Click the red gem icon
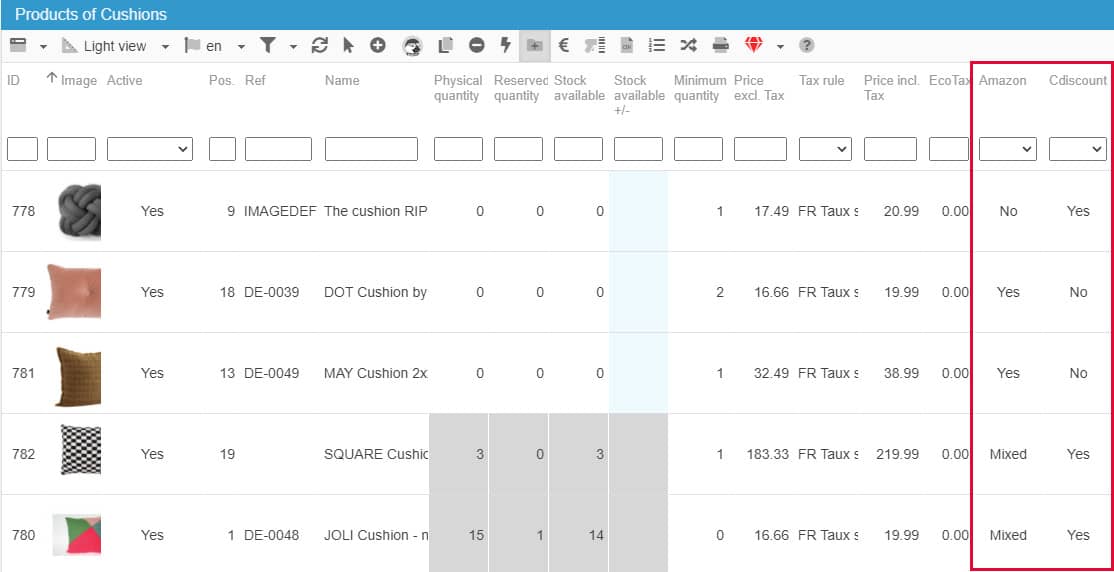The height and width of the screenshot is (572, 1114). (x=754, y=45)
